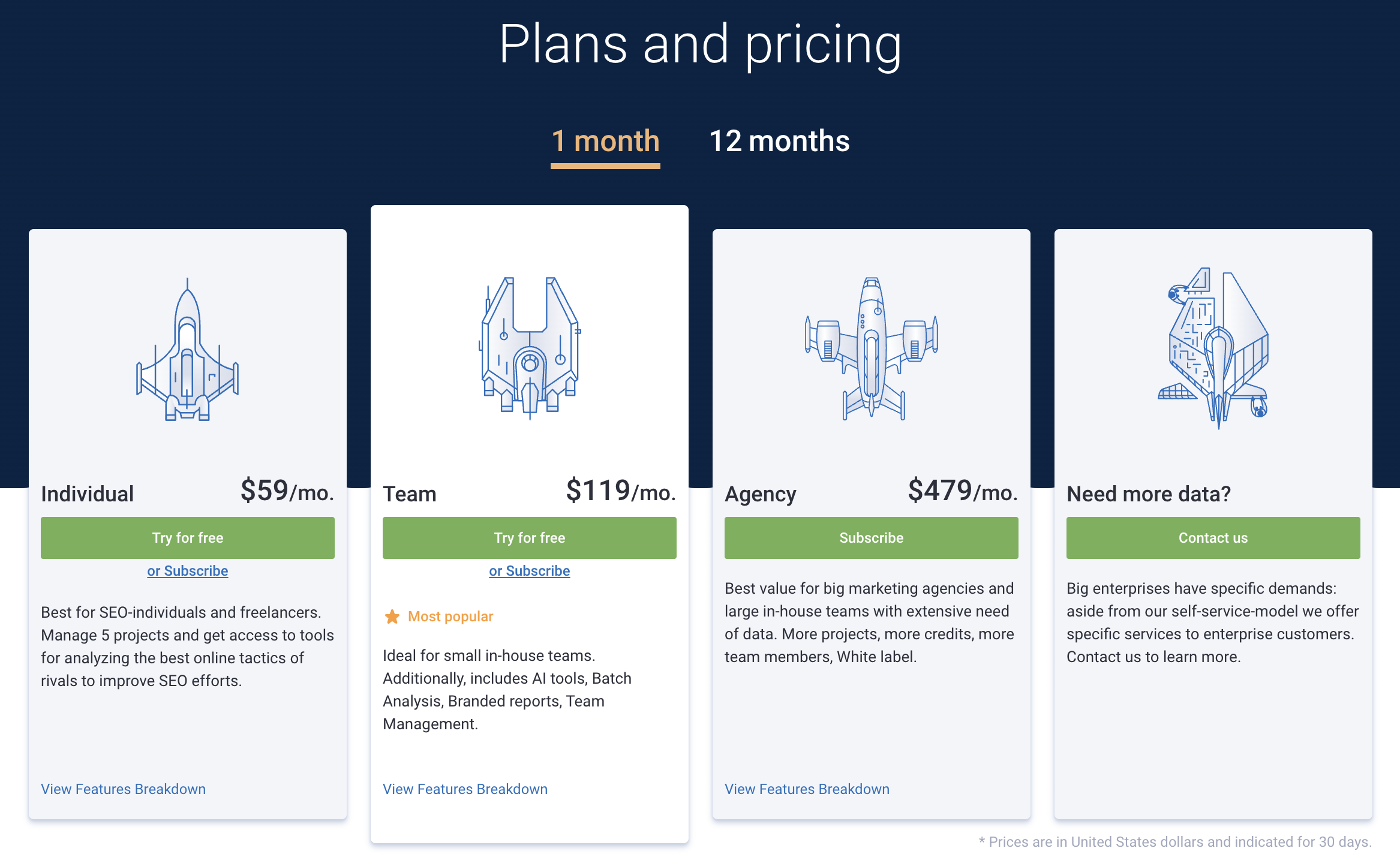Screen dimensions: 1400x860
Task: Click the Individual plan spaceship icon
Action: click(187, 350)
